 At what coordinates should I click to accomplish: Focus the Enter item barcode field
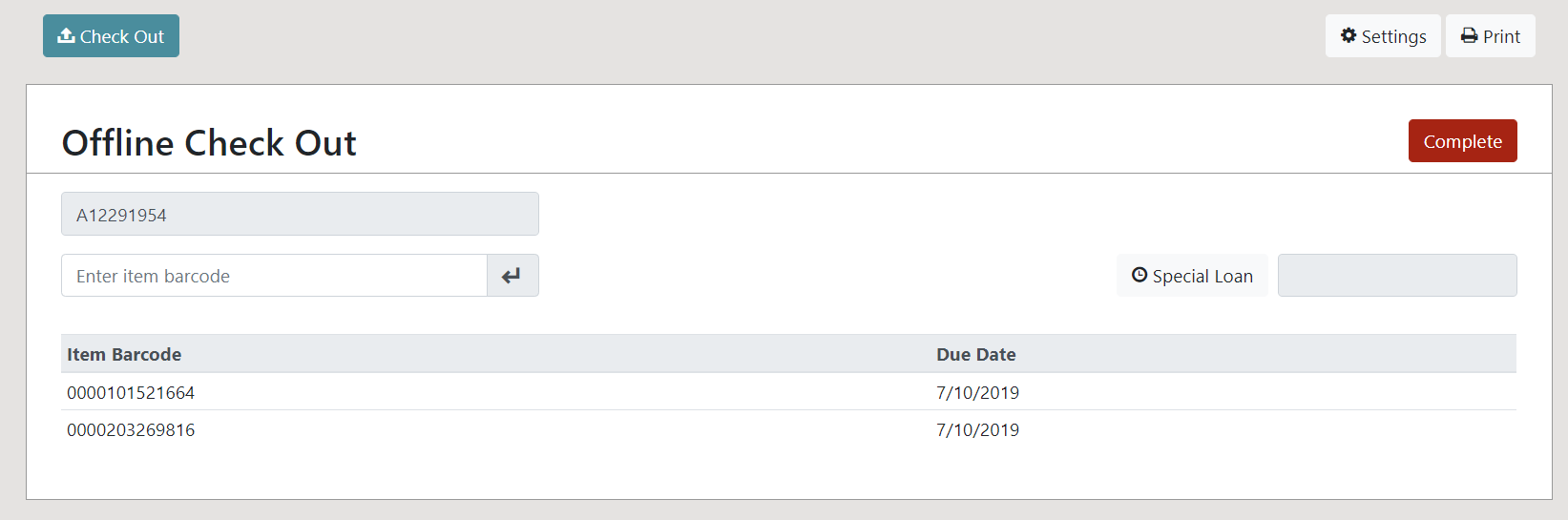point(274,276)
